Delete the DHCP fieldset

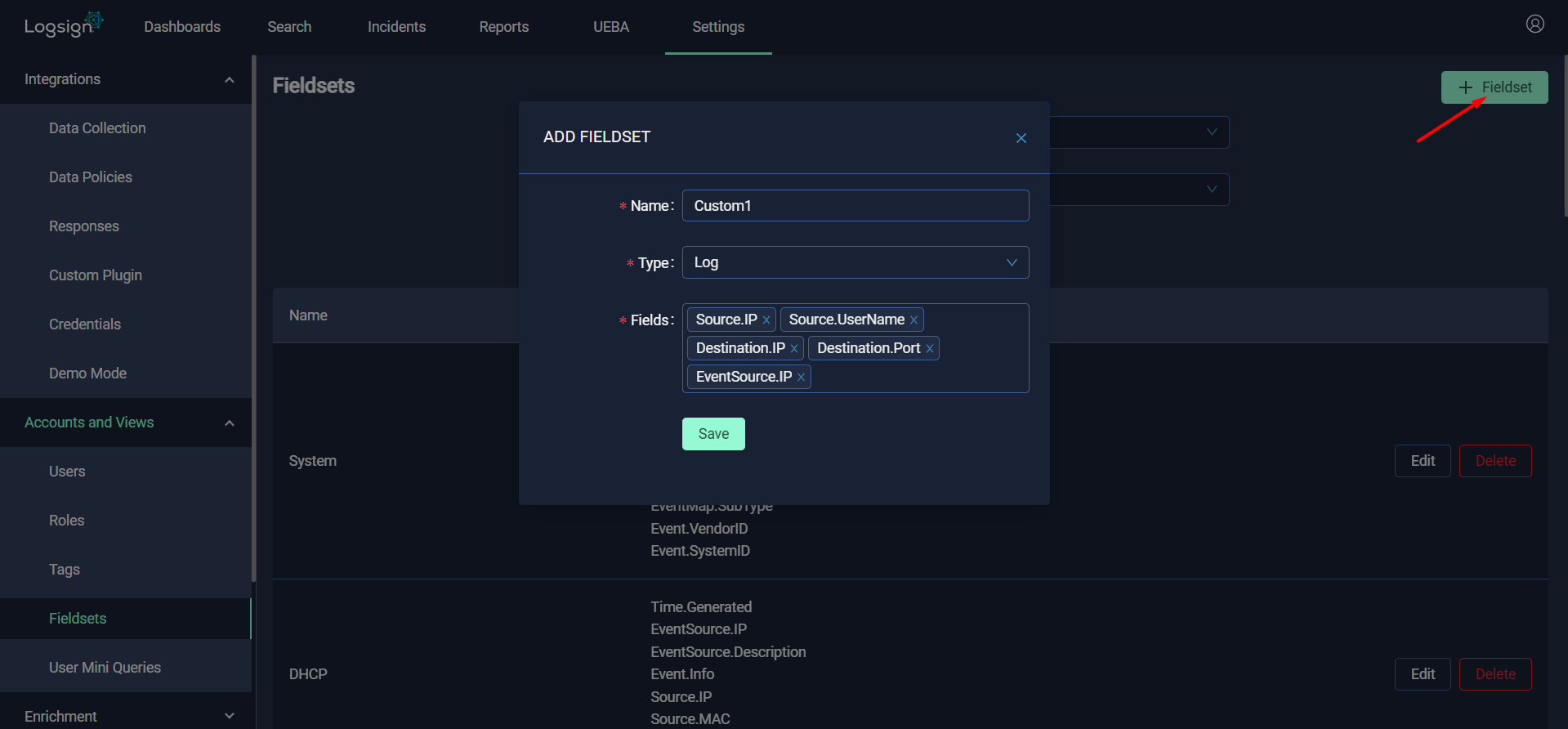[1495, 674]
